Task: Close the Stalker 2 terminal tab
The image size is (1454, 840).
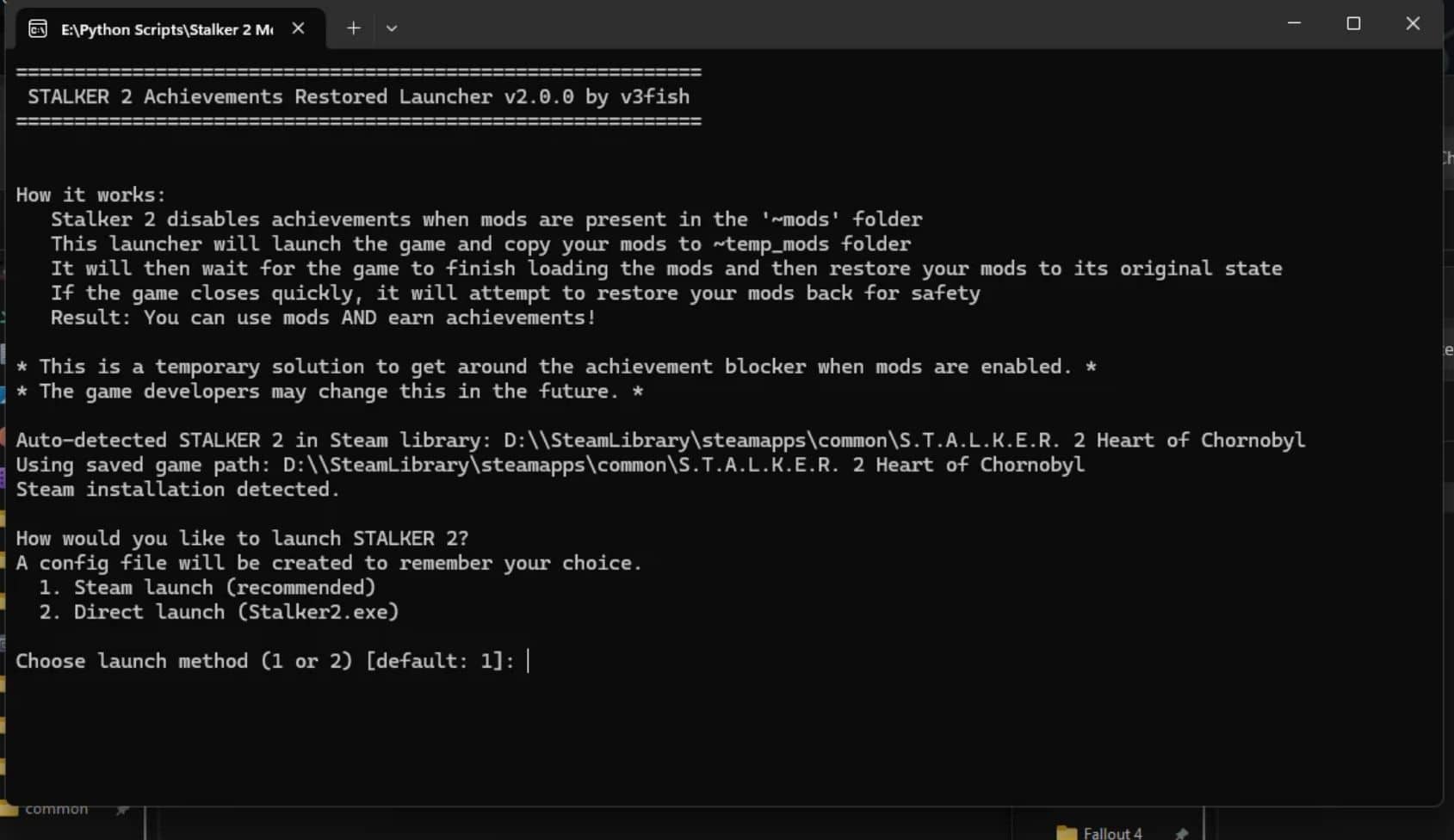Action: click(298, 28)
